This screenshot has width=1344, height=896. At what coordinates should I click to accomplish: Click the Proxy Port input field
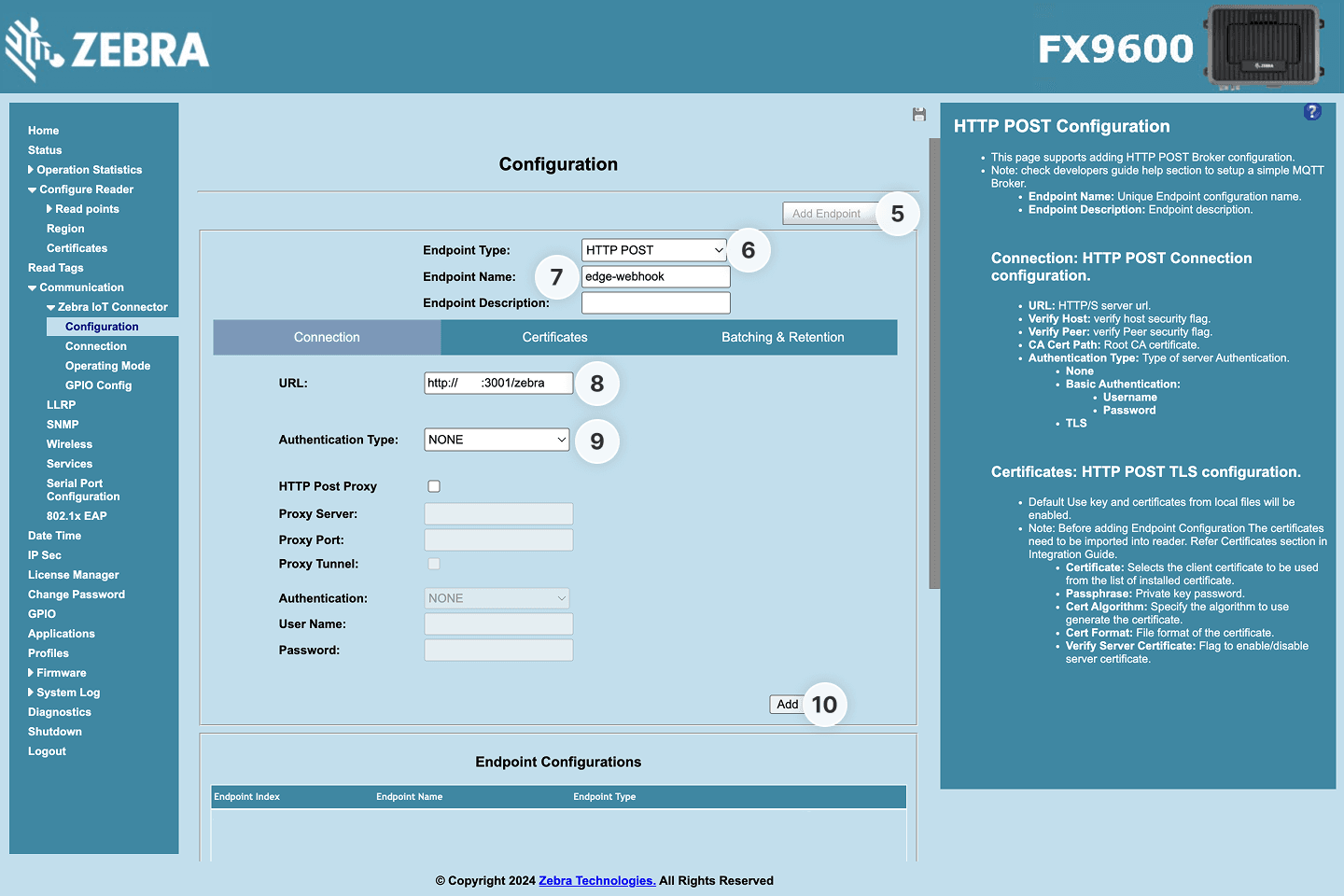498,539
